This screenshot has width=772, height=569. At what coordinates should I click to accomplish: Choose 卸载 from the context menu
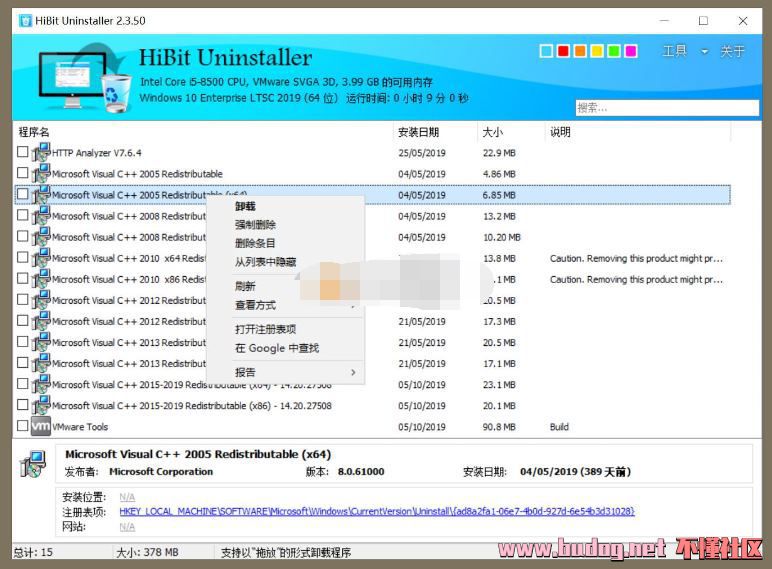pos(245,206)
